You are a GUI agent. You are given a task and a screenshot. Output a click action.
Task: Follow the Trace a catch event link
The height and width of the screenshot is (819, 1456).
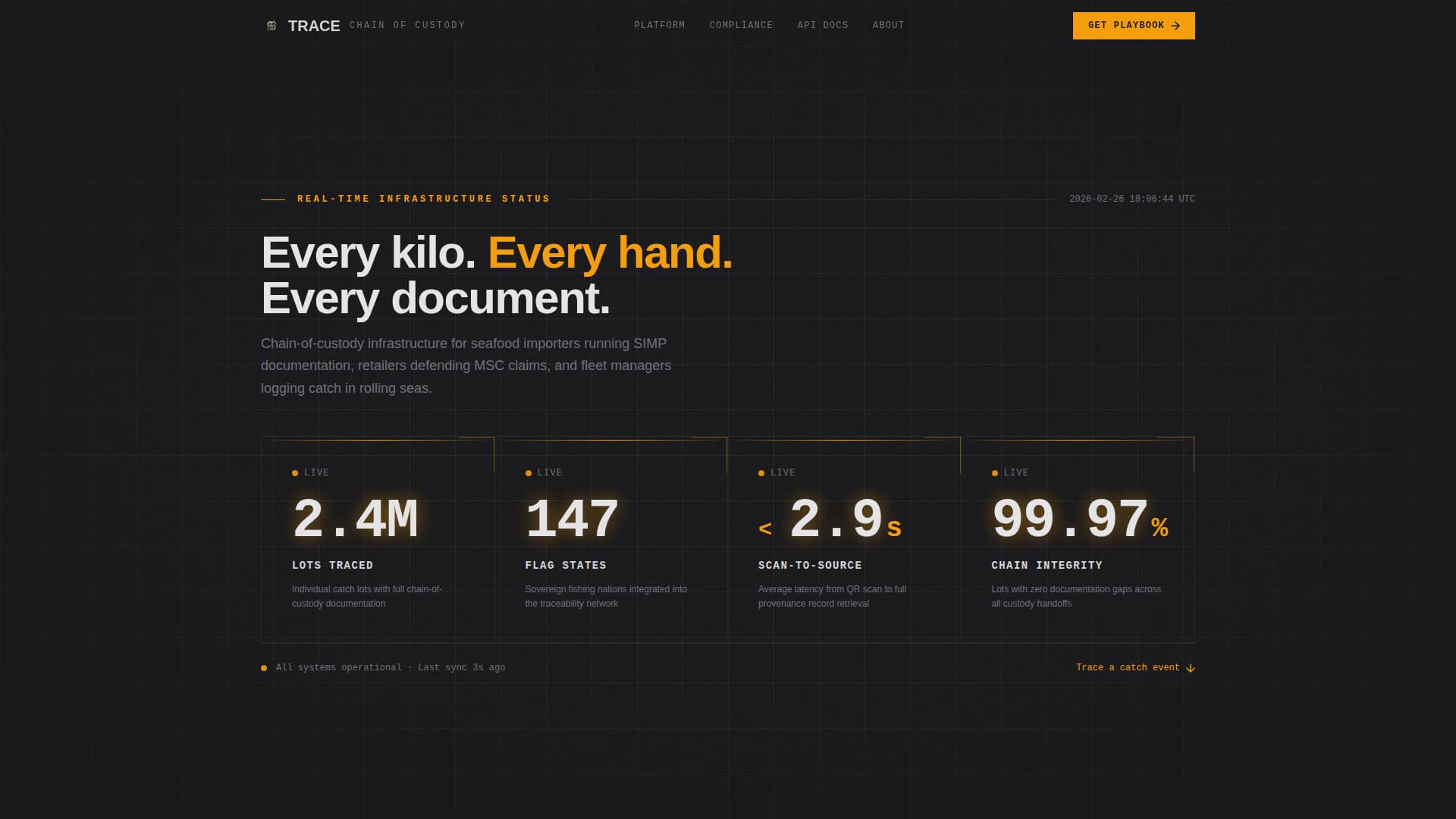(1127, 667)
